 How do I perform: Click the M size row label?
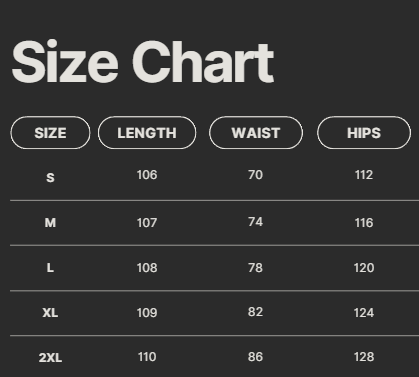(x=50, y=222)
